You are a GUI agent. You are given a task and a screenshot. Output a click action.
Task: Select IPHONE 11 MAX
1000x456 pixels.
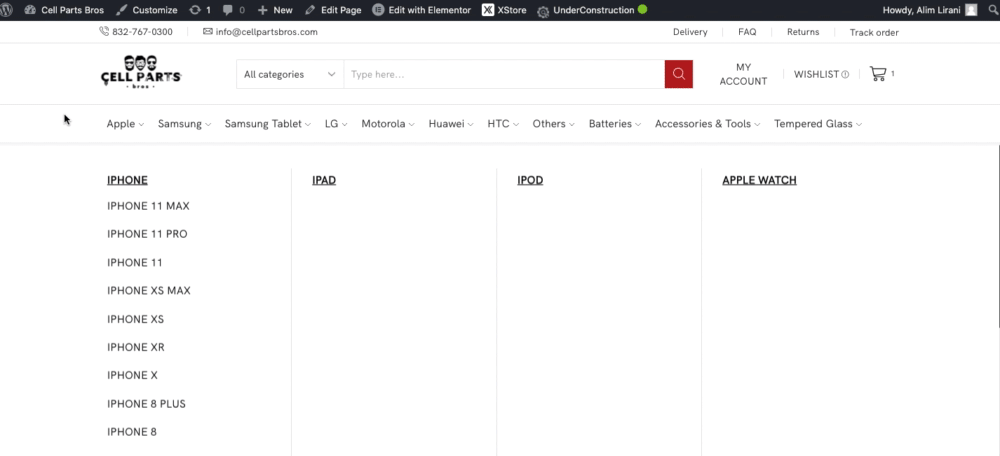coord(149,206)
